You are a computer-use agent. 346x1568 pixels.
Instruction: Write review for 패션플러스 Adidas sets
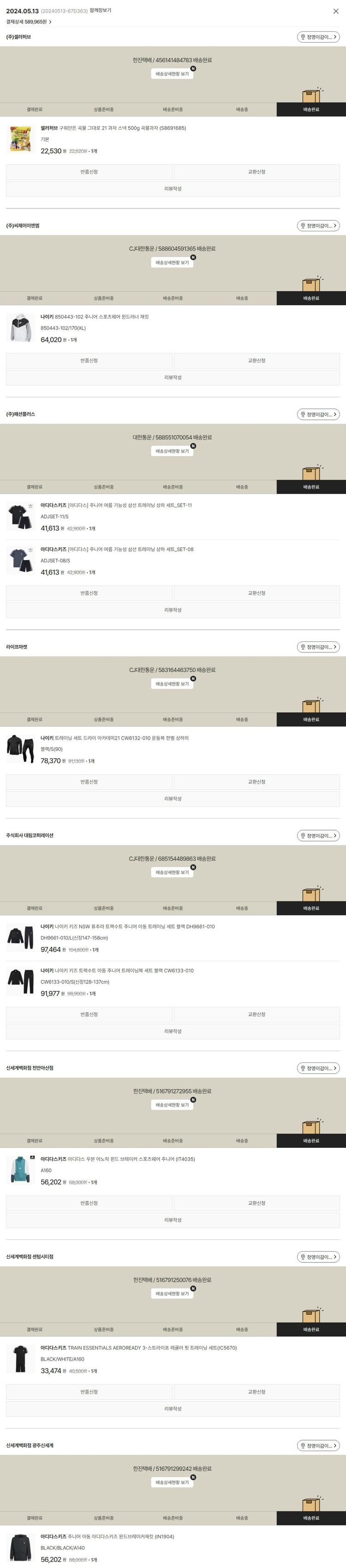coord(173,610)
